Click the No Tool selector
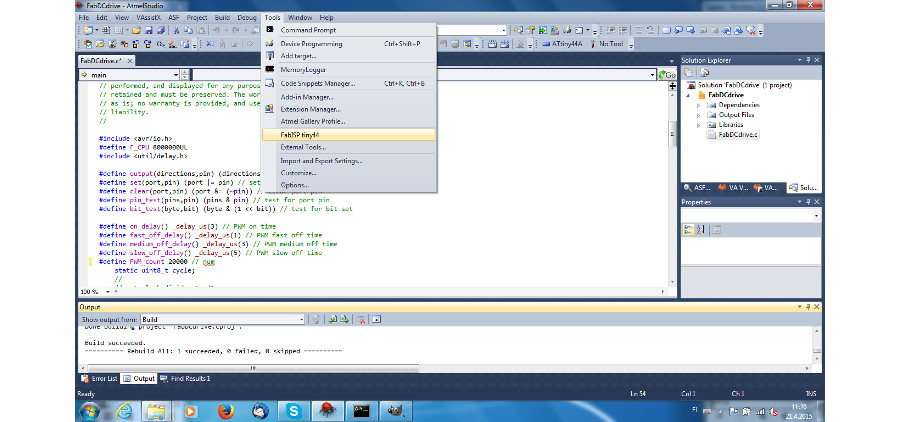This screenshot has width=900, height=422. (x=606, y=44)
